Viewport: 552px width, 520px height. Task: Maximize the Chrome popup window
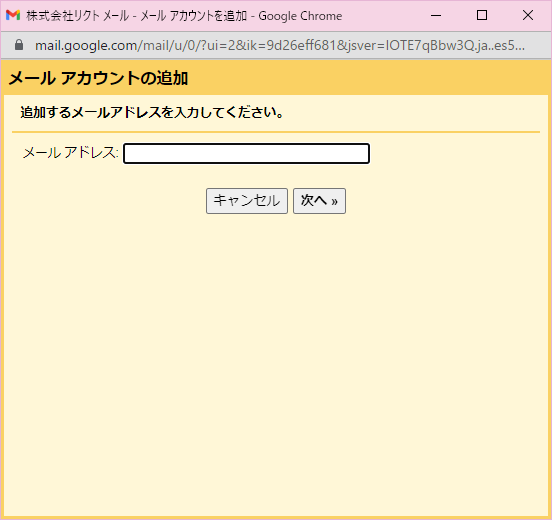tap(482, 15)
